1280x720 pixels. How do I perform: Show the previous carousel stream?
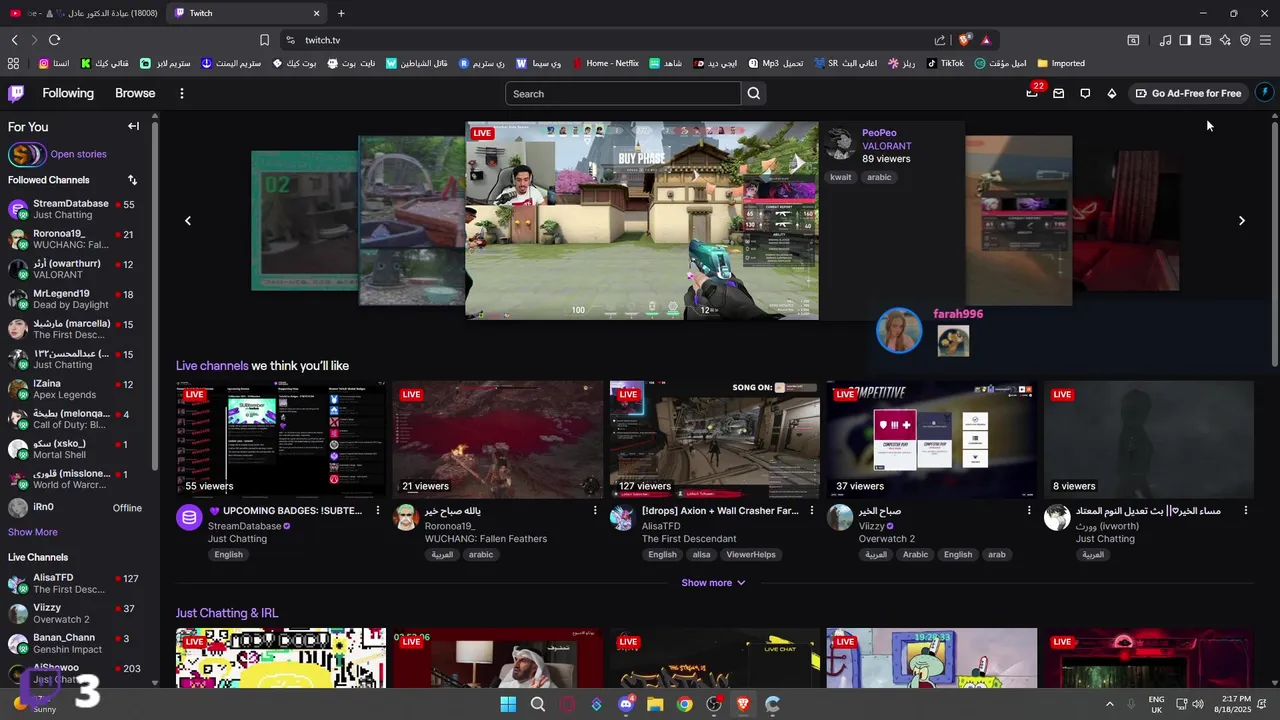187,220
